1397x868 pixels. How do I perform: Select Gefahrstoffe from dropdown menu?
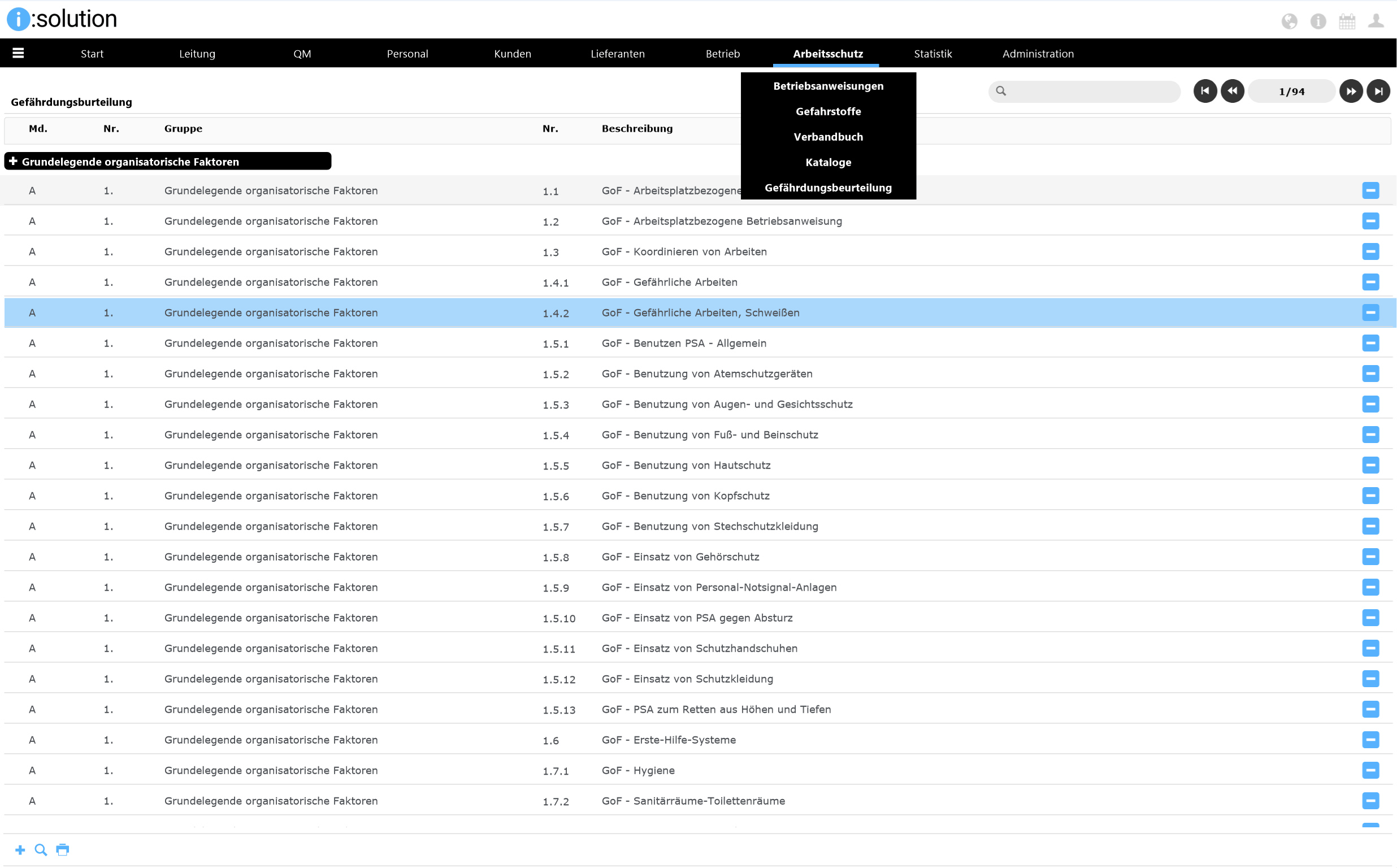828,111
